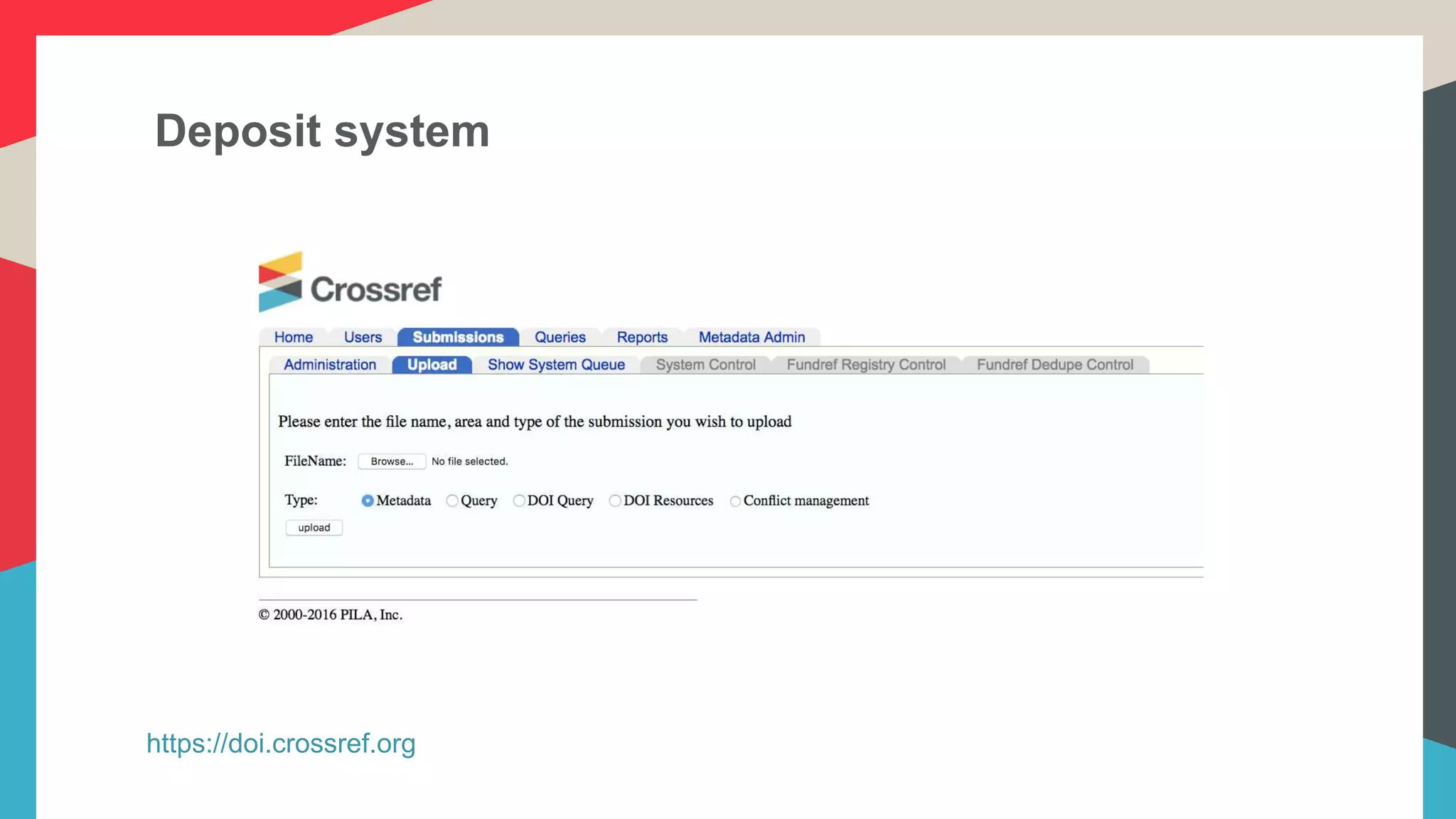
Task: Select the Upload sub-tab
Action: (x=432, y=365)
